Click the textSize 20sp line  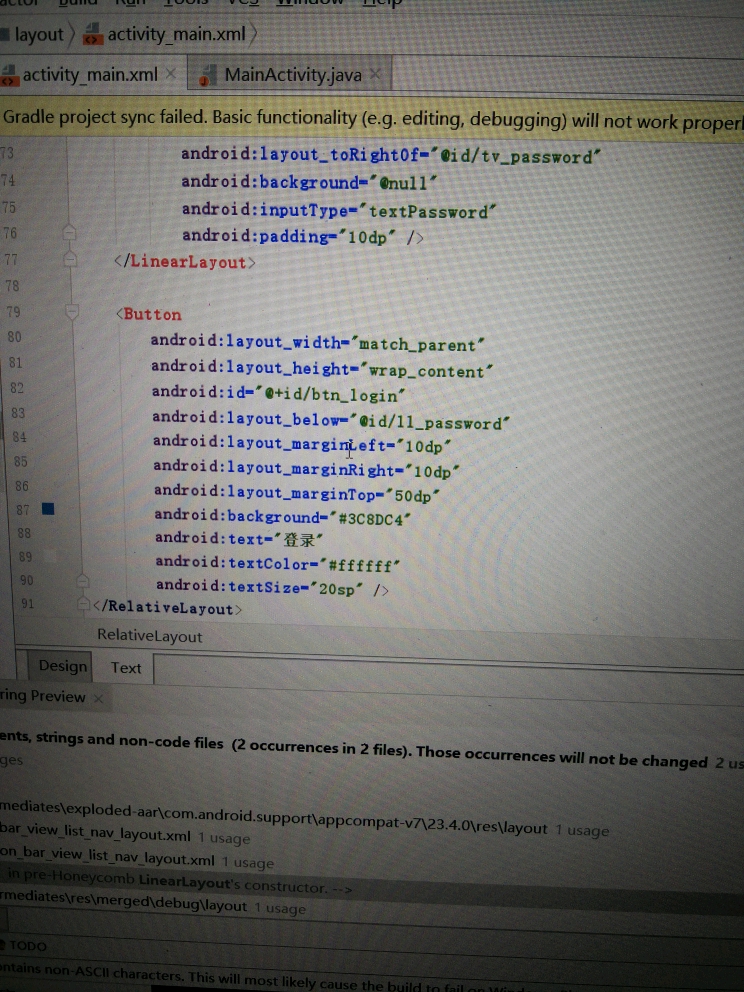click(x=272, y=587)
